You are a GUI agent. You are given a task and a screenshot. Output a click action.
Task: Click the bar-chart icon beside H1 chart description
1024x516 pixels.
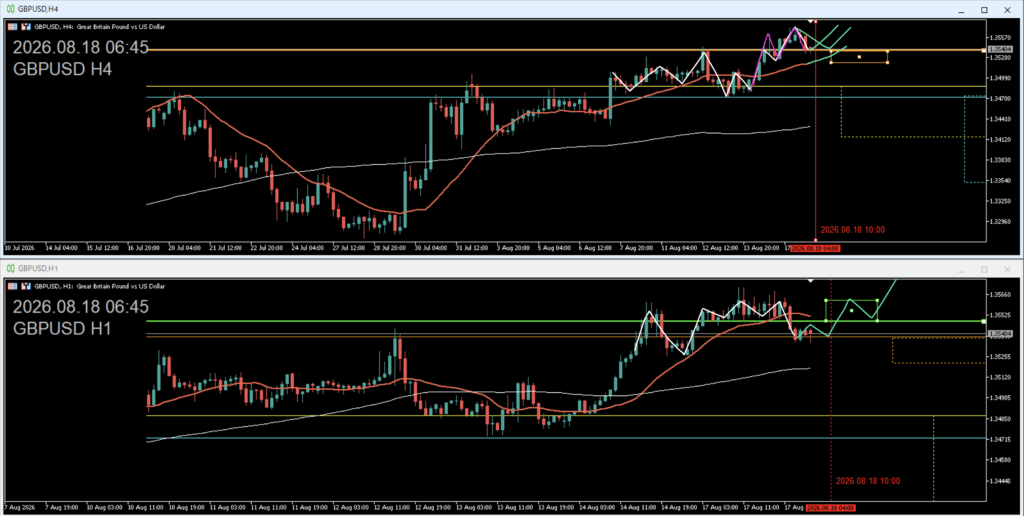click(26, 286)
